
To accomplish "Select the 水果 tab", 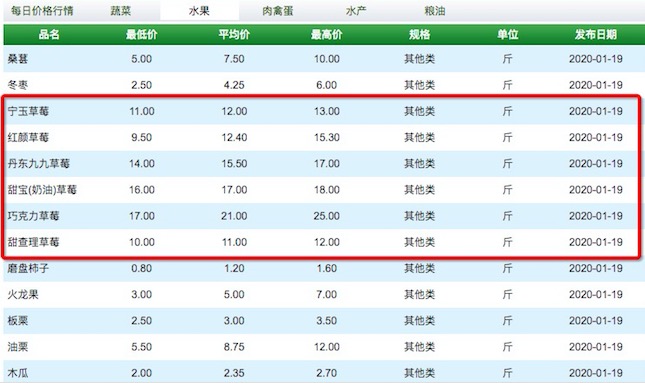I will pyautogui.click(x=200, y=11).
